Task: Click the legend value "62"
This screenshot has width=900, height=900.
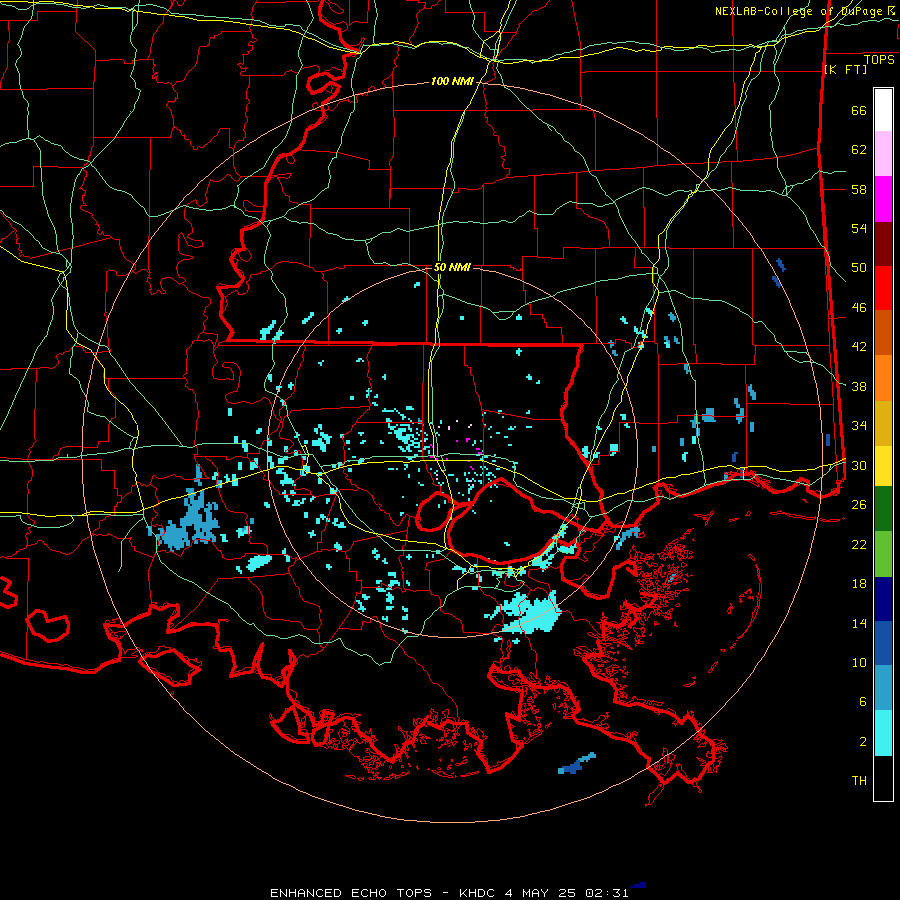Action: [x=859, y=150]
